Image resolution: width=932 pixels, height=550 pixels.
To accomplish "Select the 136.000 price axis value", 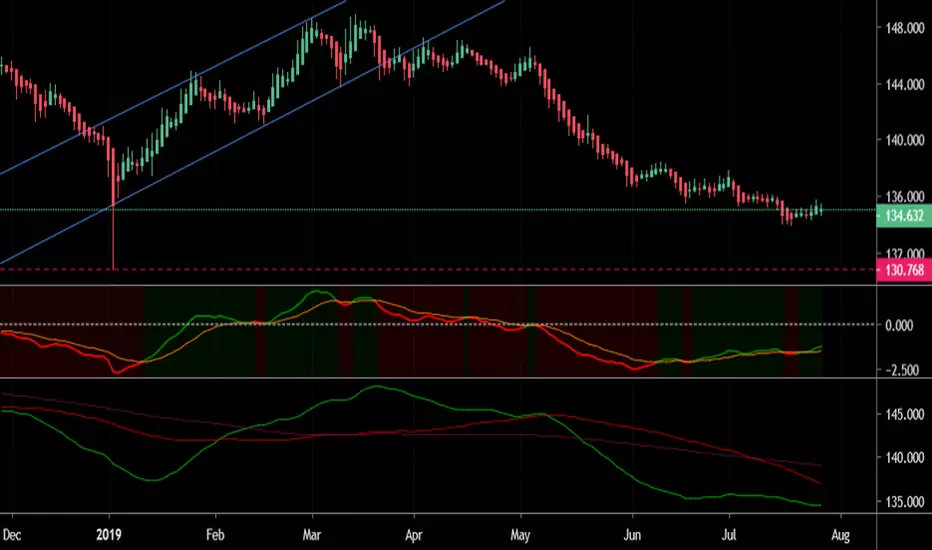I will click(x=905, y=196).
